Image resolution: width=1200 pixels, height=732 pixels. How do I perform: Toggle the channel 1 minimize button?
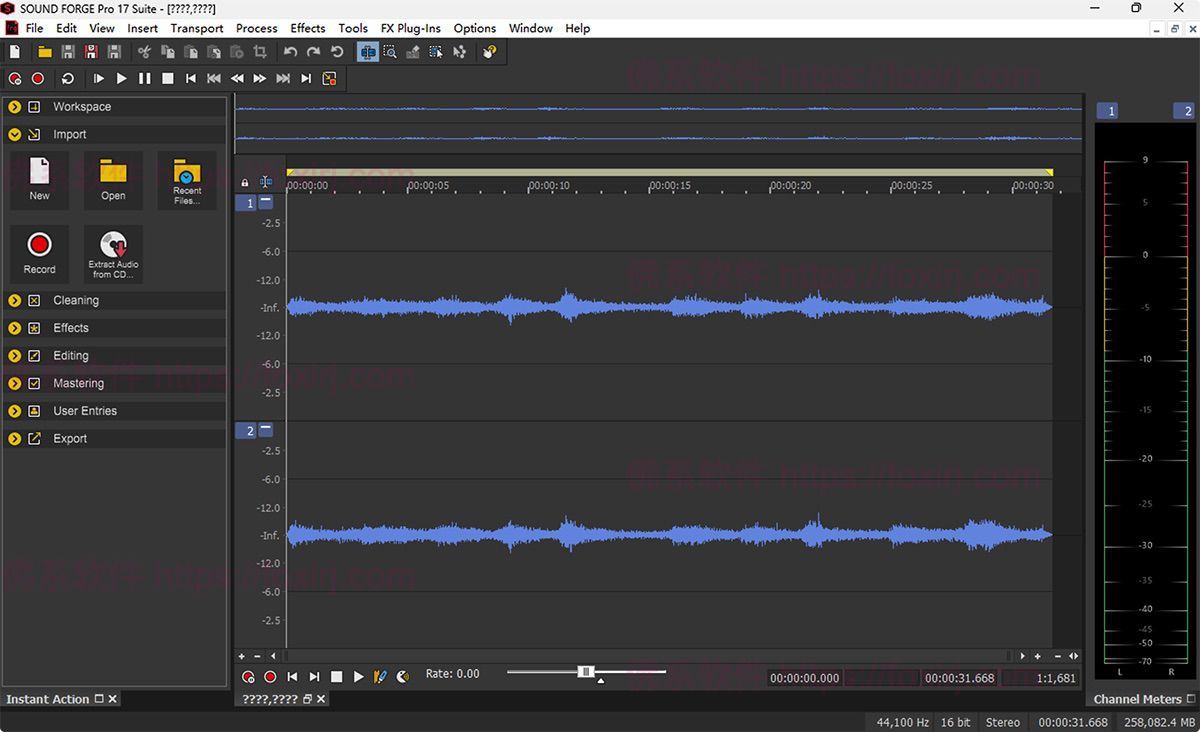click(x=266, y=202)
